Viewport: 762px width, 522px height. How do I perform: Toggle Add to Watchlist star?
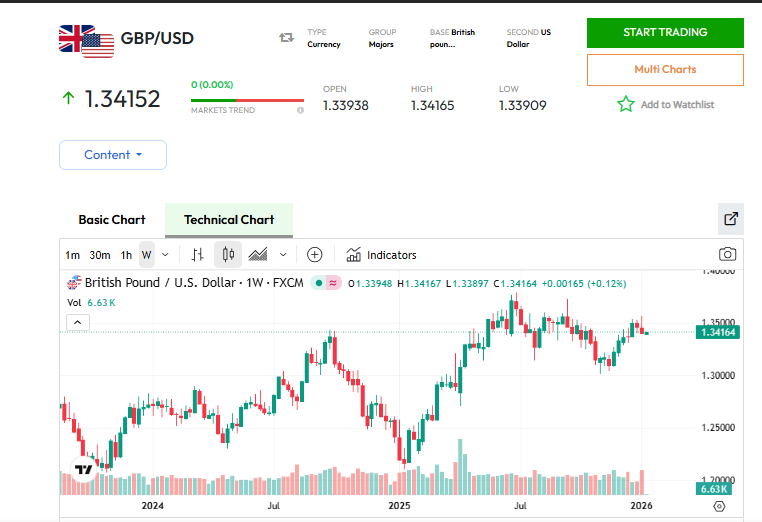pyautogui.click(x=626, y=104)
